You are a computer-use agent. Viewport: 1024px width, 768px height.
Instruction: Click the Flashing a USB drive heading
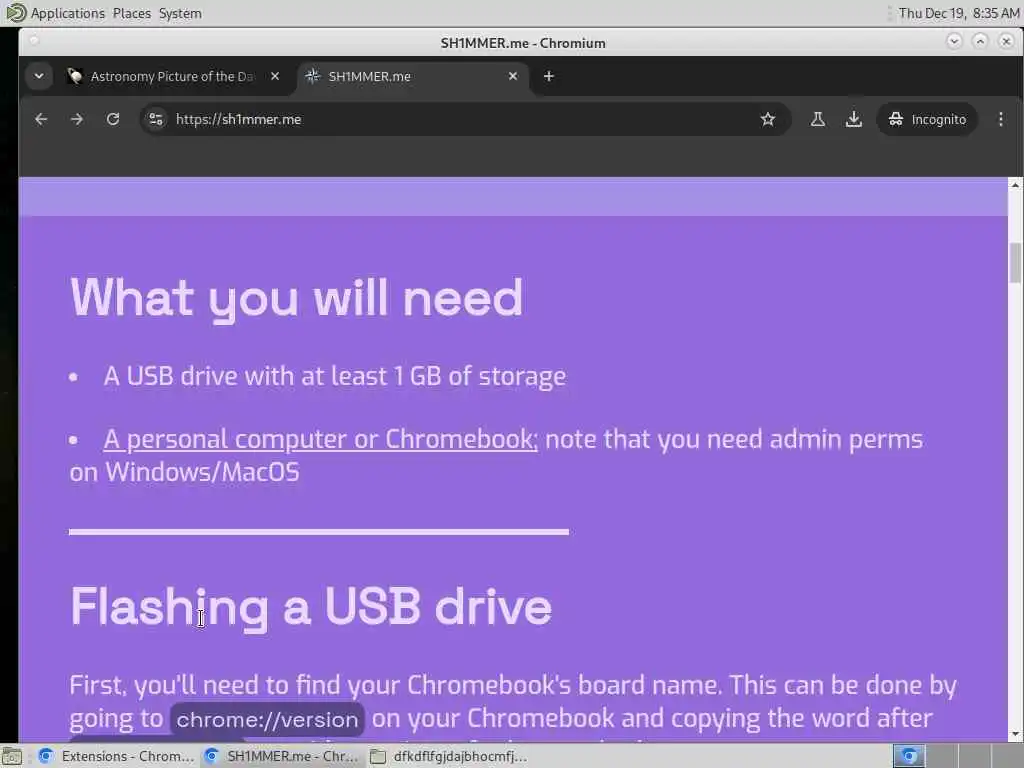pyautogui.click(x=311, y=607)
